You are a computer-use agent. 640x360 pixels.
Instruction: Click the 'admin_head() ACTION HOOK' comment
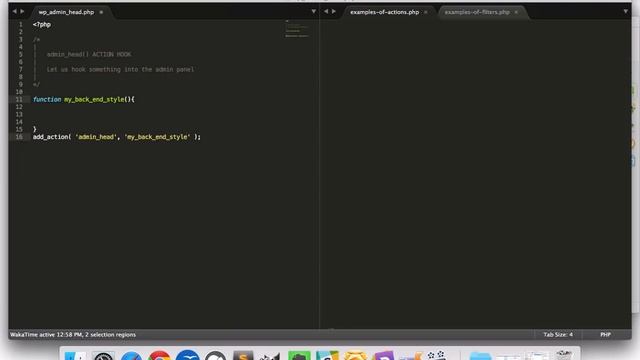click(x=89, y=54)
